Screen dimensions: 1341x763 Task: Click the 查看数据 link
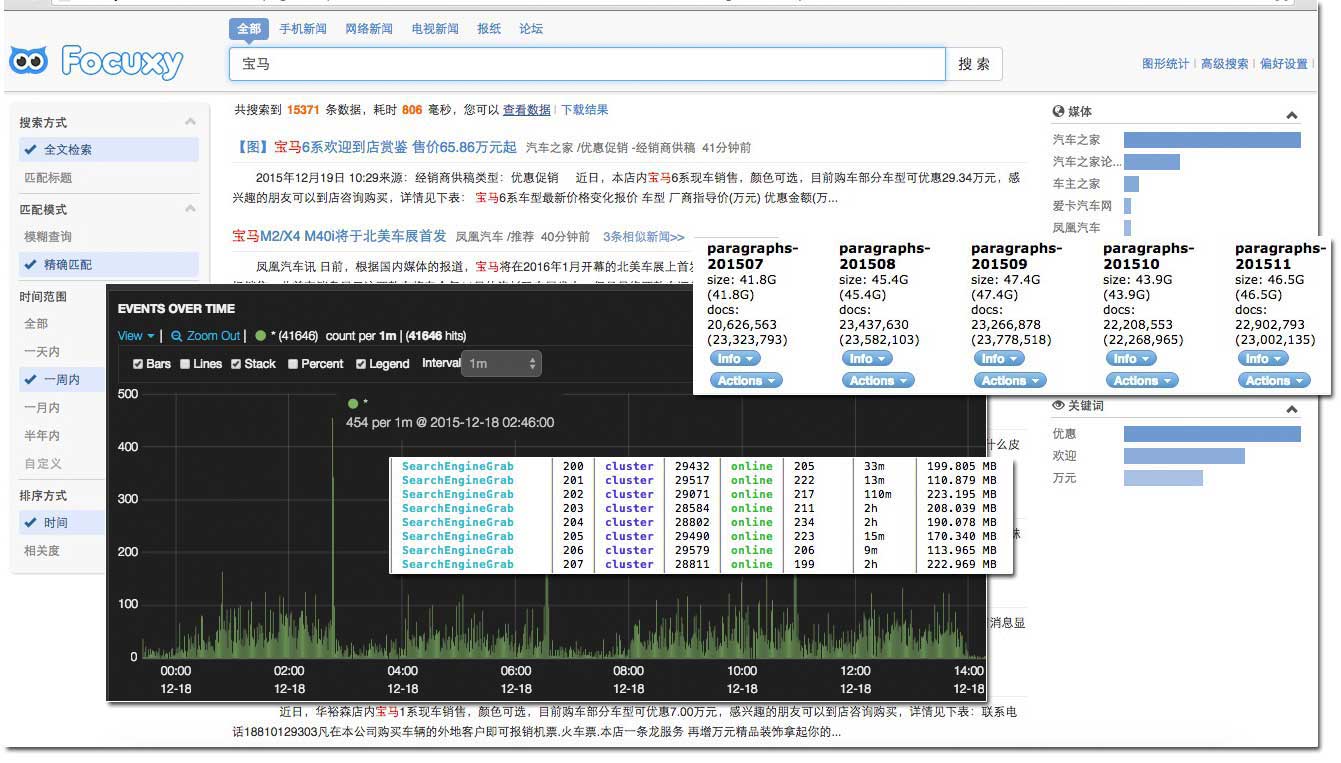[527, 110]
